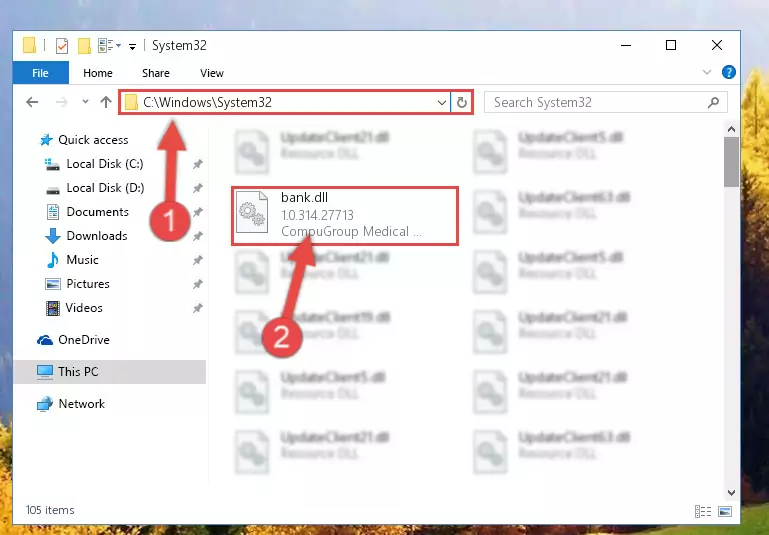The width and height of the screenshot is (769, 535).
Task: Switch to the Share ribbon tab
Action: pyautogui.click(x=156, y=73)
